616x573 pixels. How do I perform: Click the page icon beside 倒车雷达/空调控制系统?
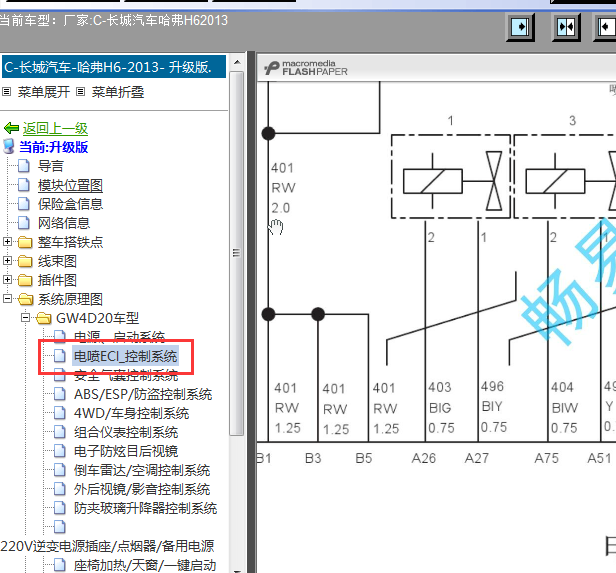(x=60, y=470)
